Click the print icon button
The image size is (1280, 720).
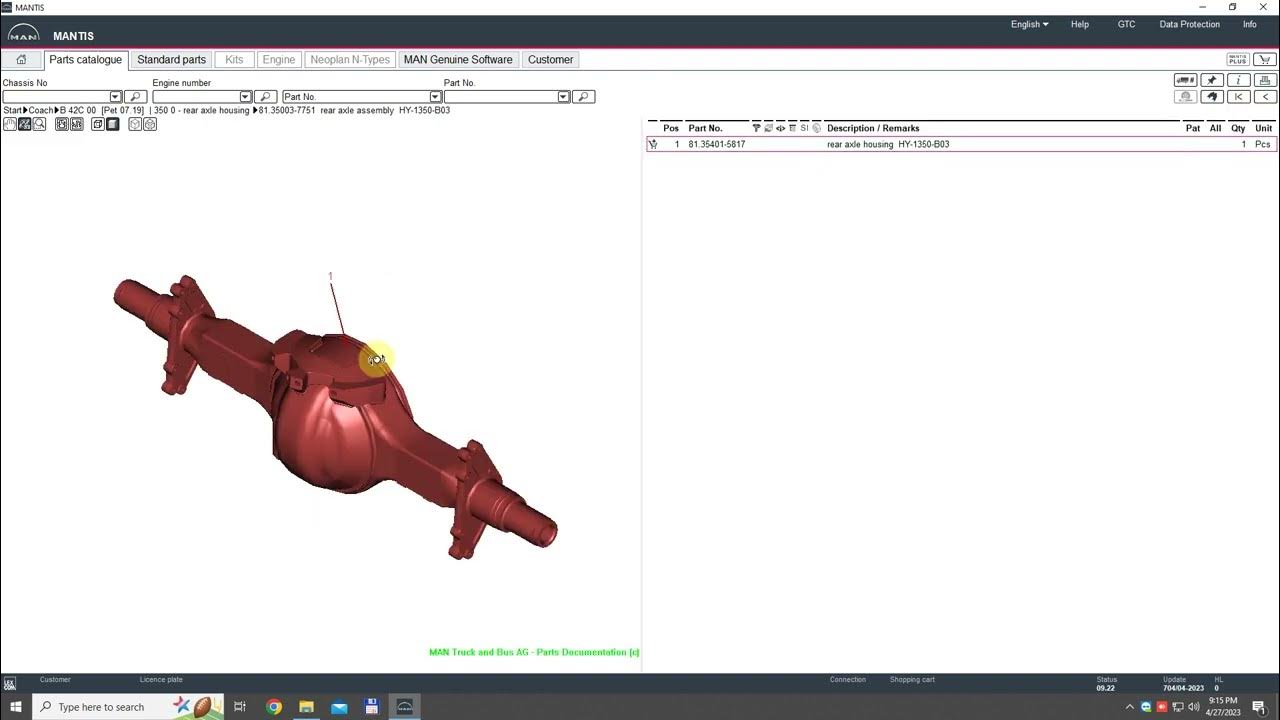(1265, 80)
